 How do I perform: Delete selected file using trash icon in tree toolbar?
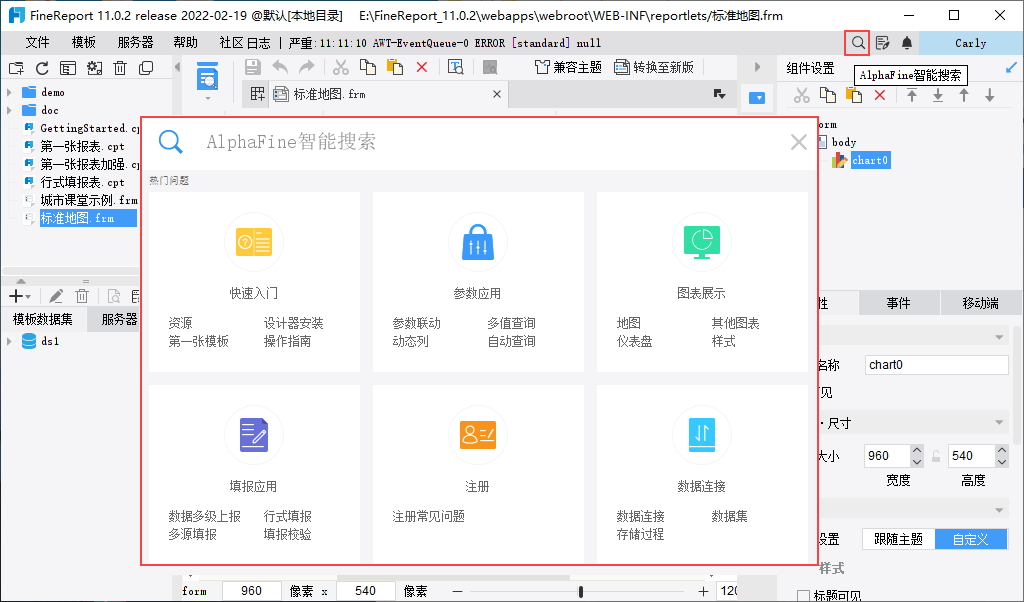(x=120, y=68)
